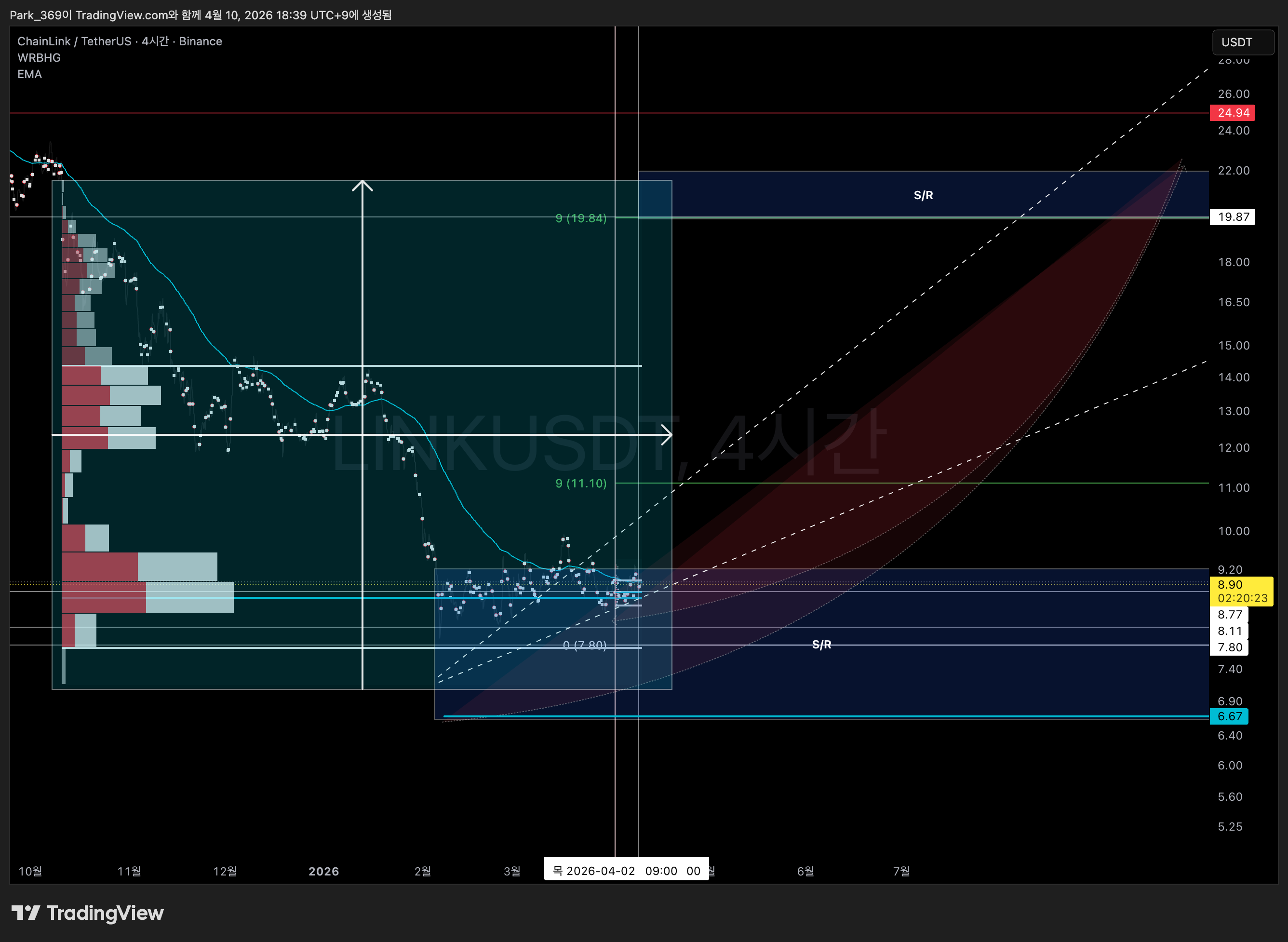Click the 9 (19.84) fib level label
The image size is (1288, 942).
coord(581,218)
